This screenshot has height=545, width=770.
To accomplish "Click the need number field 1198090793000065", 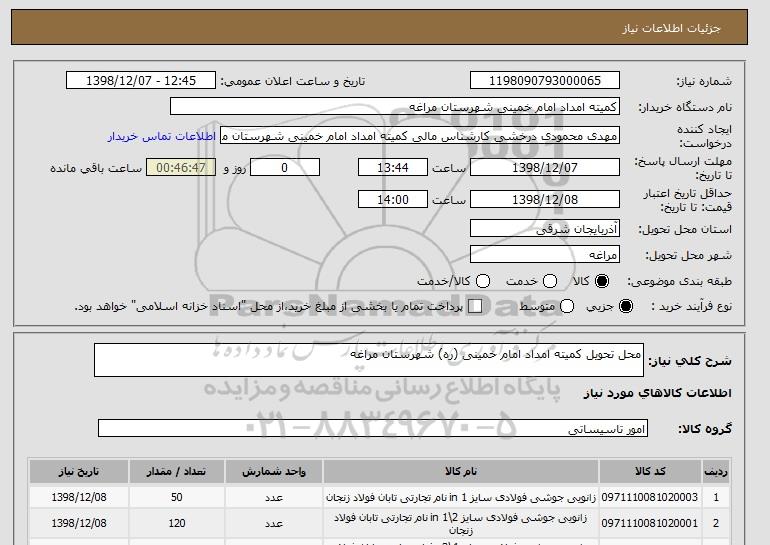I will pos(544,81).
